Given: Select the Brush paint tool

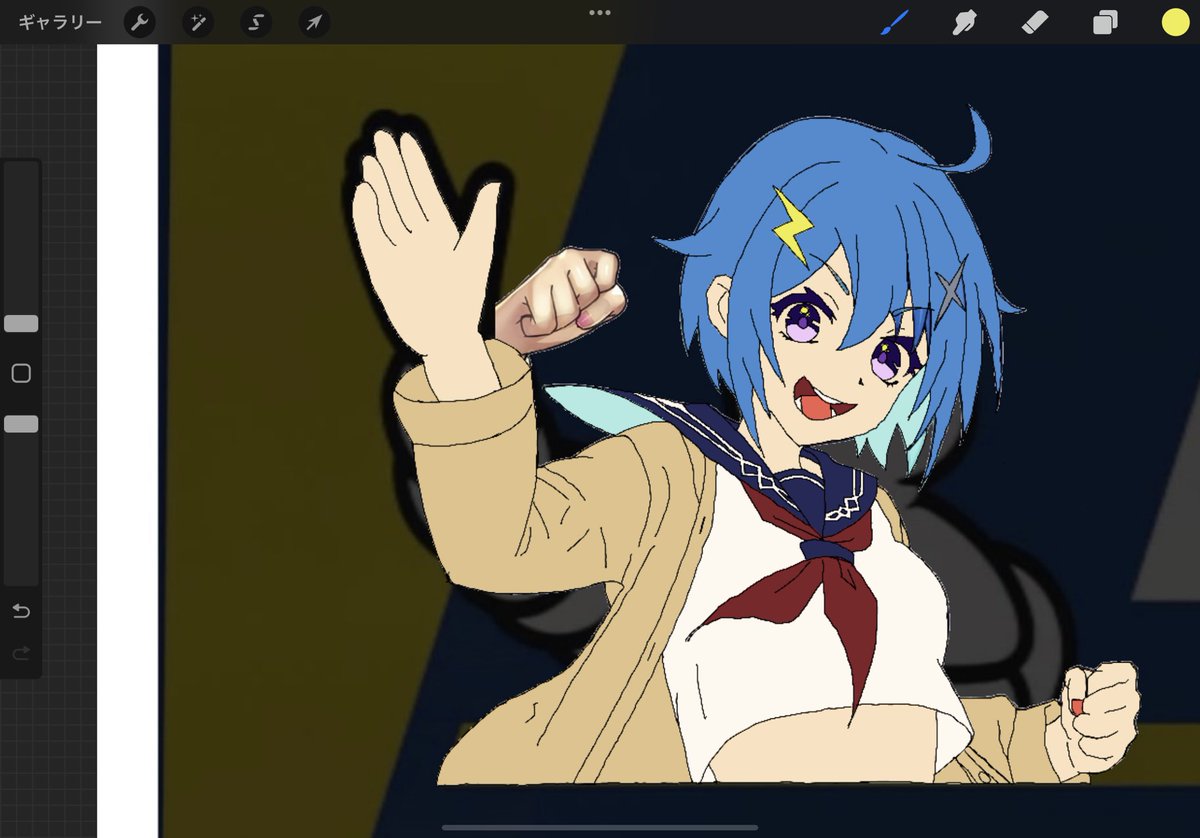Looking at the screenshot, I should (x=893, y=22).
